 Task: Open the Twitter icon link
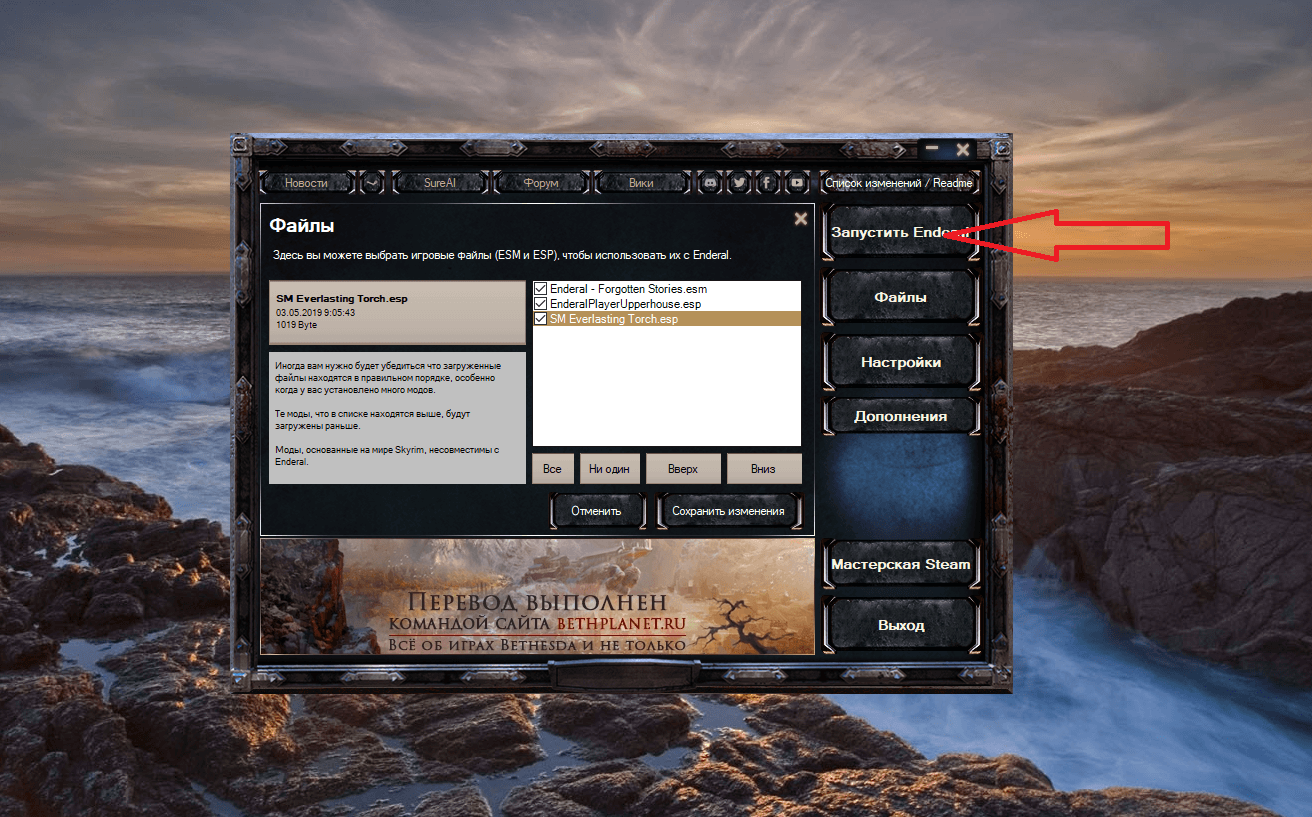point(739,183)
